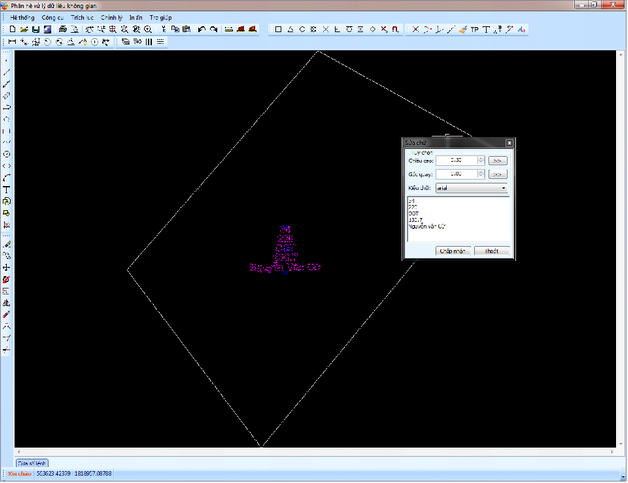628x483 pixels.
Task: Select the arc tool in left sidebar
Action: pyautogui.click(x=6, y=178)
